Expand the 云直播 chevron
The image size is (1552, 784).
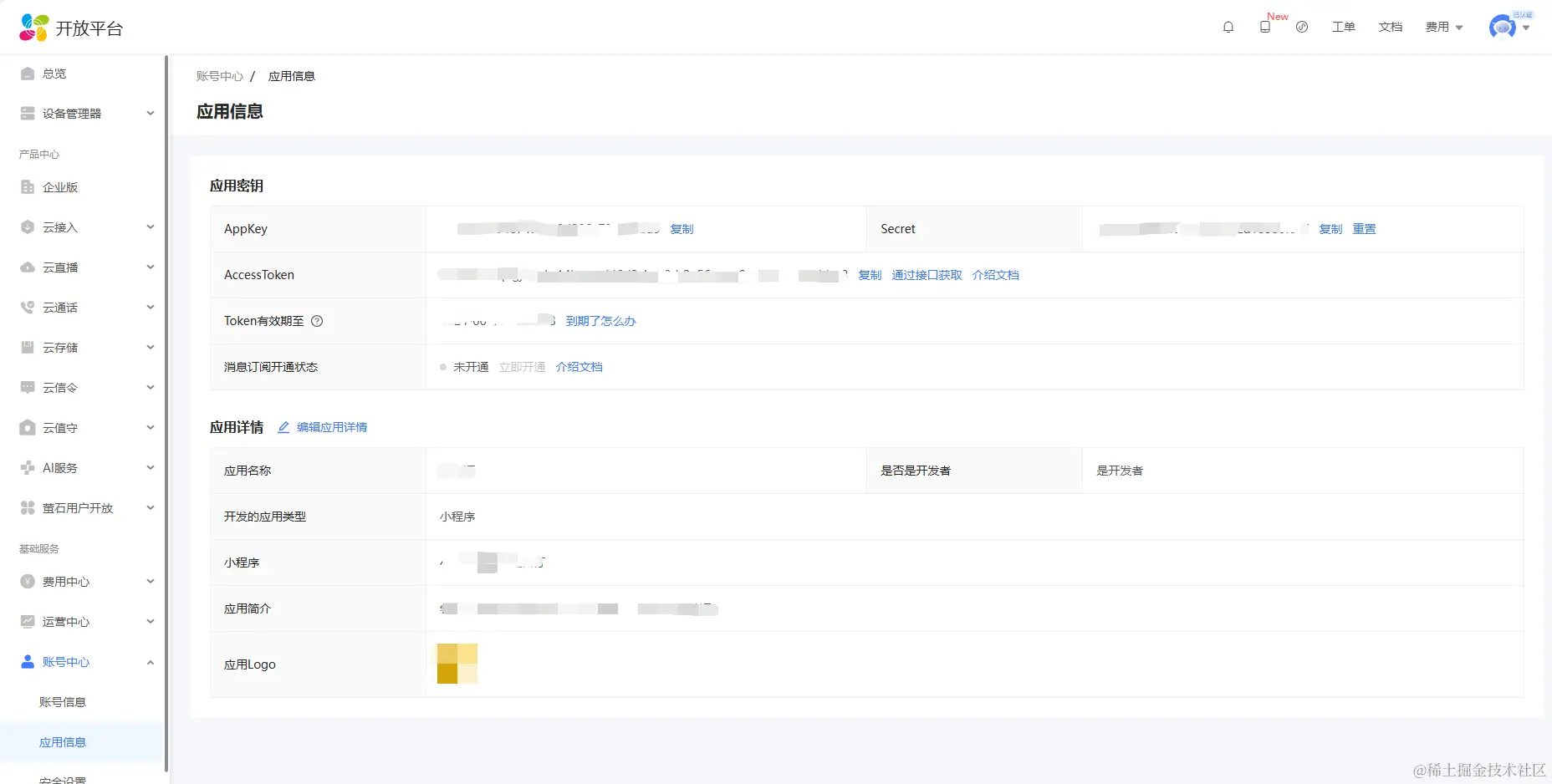point(151,267)
